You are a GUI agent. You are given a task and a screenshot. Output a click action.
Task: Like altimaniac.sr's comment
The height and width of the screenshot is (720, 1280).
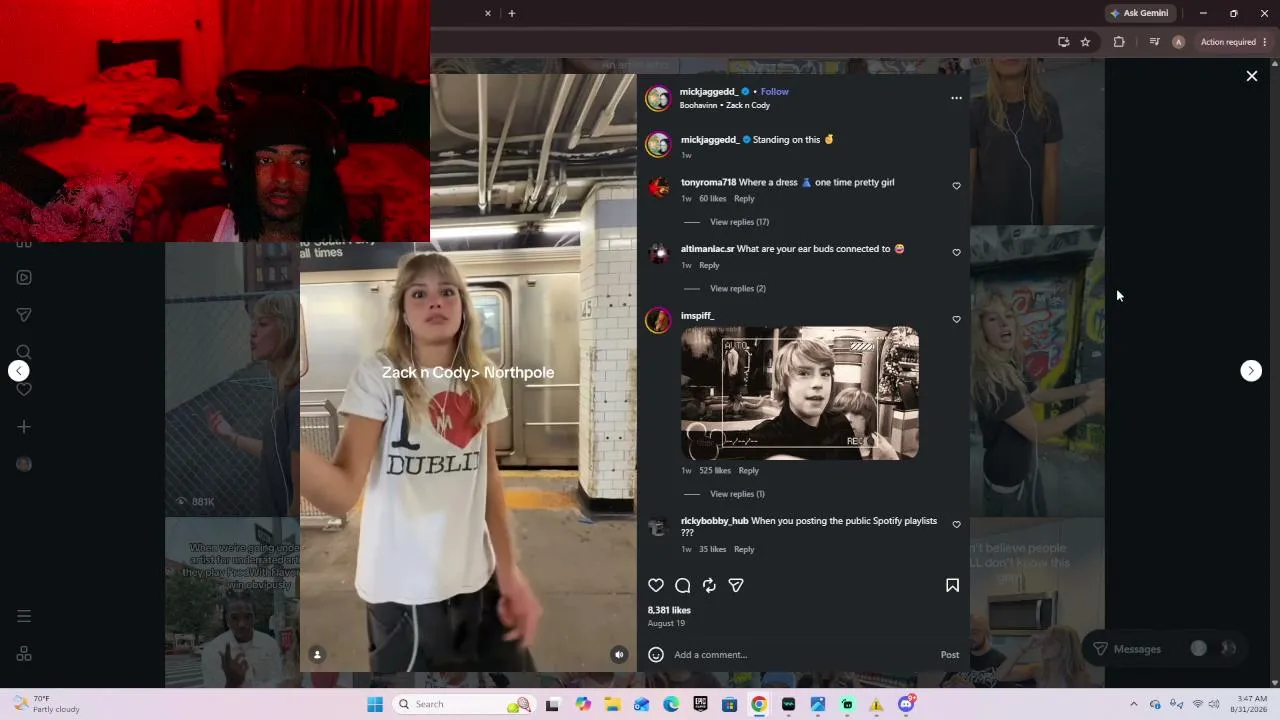(956, 253)
